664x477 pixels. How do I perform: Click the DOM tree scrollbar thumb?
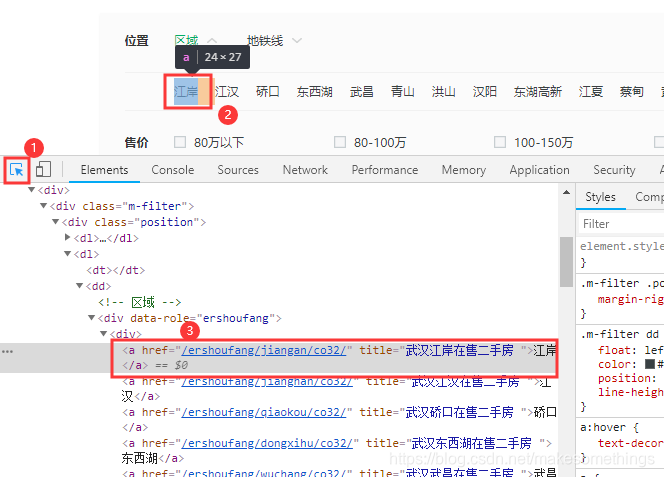click(x=566, y=262)
